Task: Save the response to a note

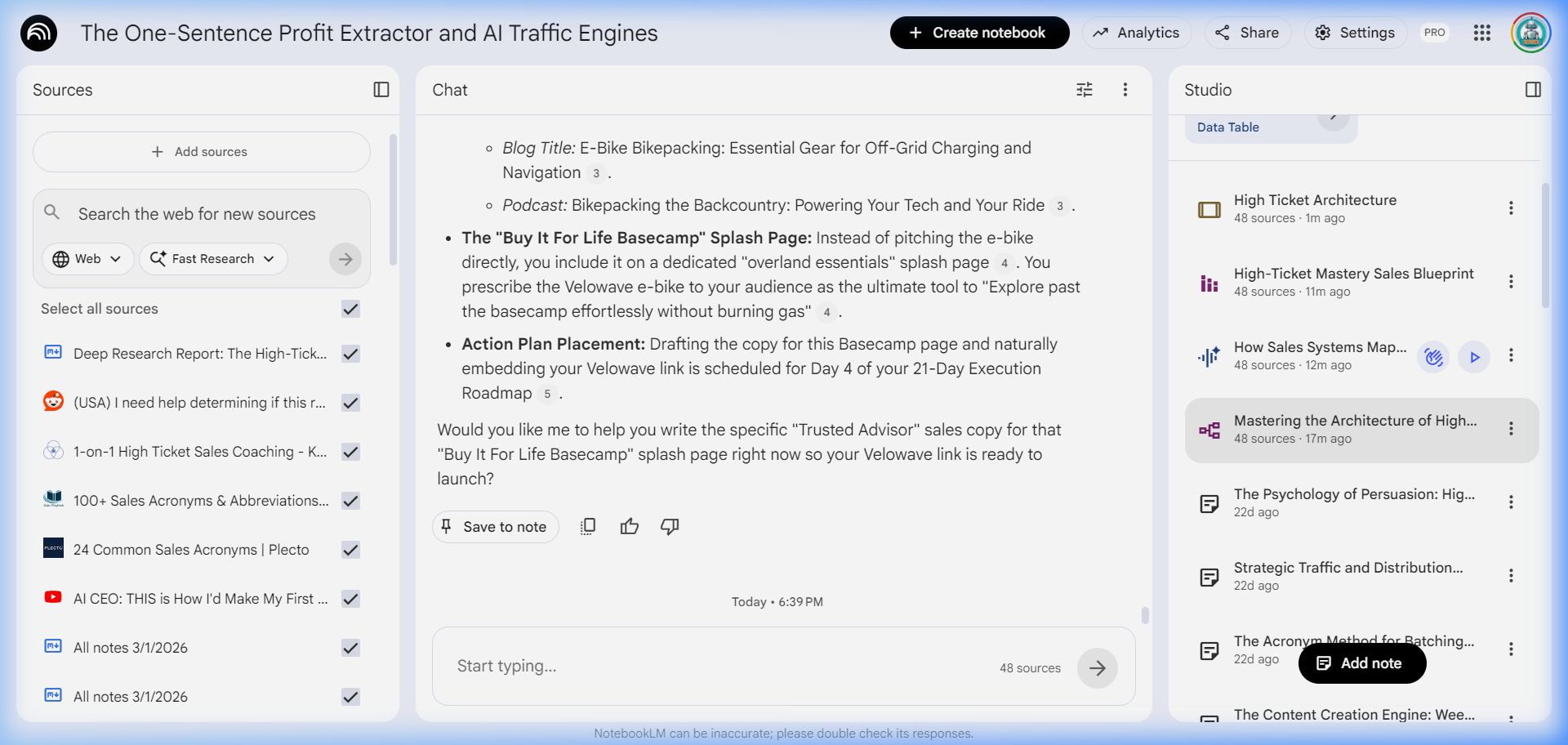Action: tap(495, 527)
